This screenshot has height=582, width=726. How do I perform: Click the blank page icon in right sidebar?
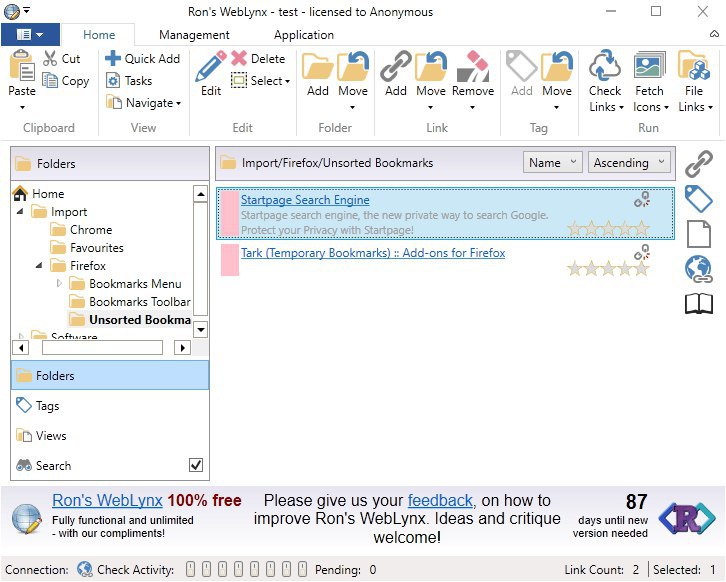(699, 234)
